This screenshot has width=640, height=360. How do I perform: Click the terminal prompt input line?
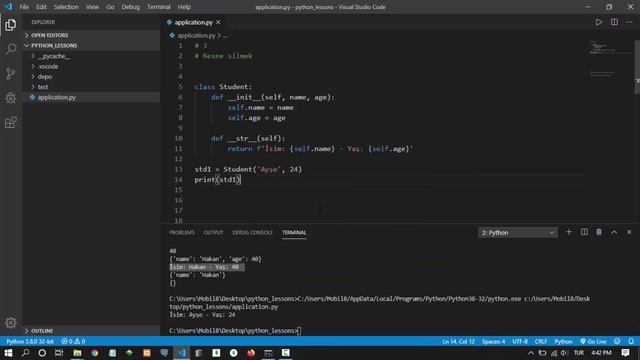point(235,331)
